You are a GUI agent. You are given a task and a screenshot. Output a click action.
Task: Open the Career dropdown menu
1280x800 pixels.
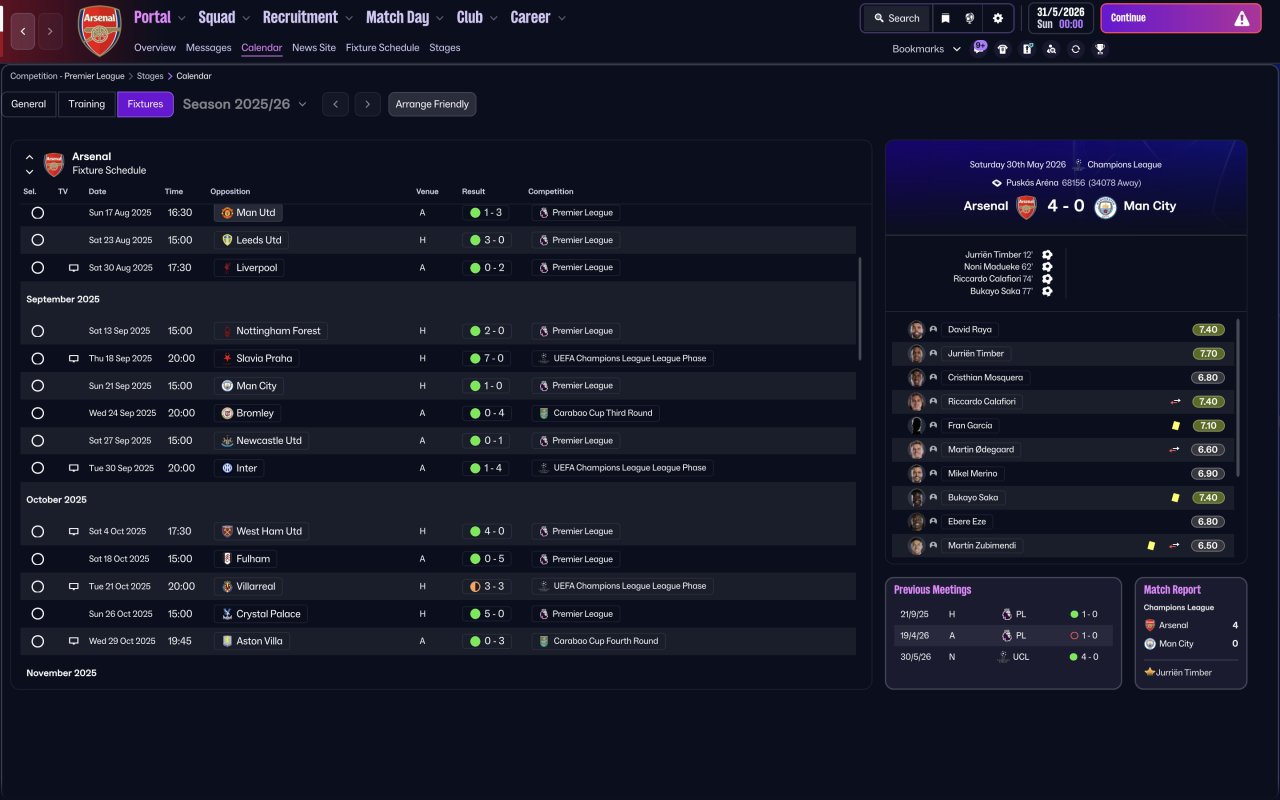point(538,18)
